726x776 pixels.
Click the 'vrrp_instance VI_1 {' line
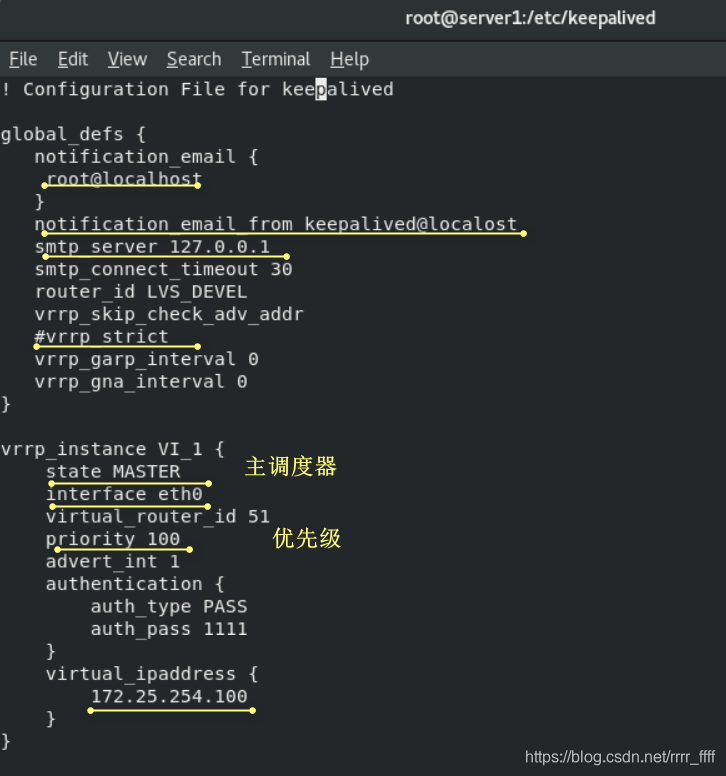pos(113,449)
